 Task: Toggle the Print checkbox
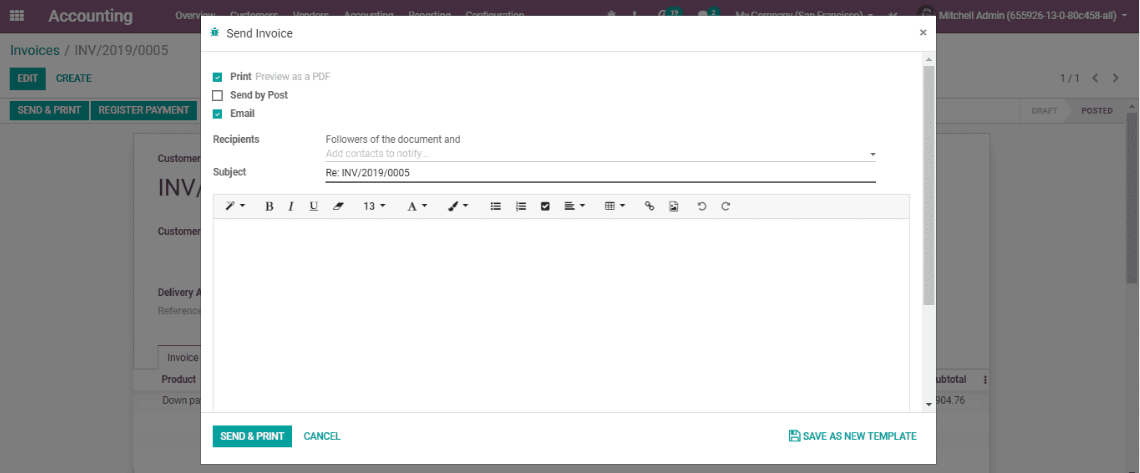tap(217, 77)
